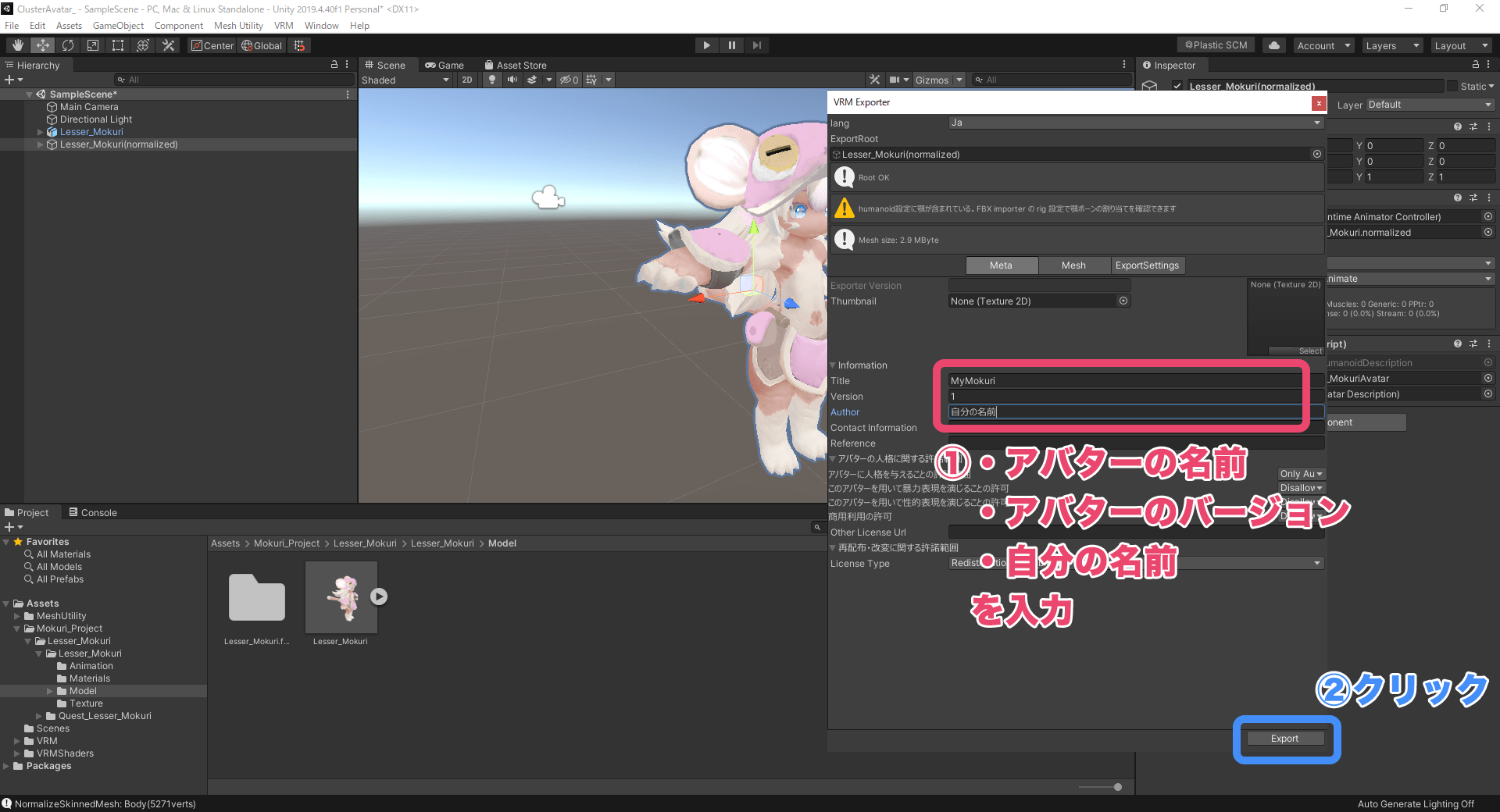
Task: Select the Rect Transform tool
Action: (x=118, y=45)
